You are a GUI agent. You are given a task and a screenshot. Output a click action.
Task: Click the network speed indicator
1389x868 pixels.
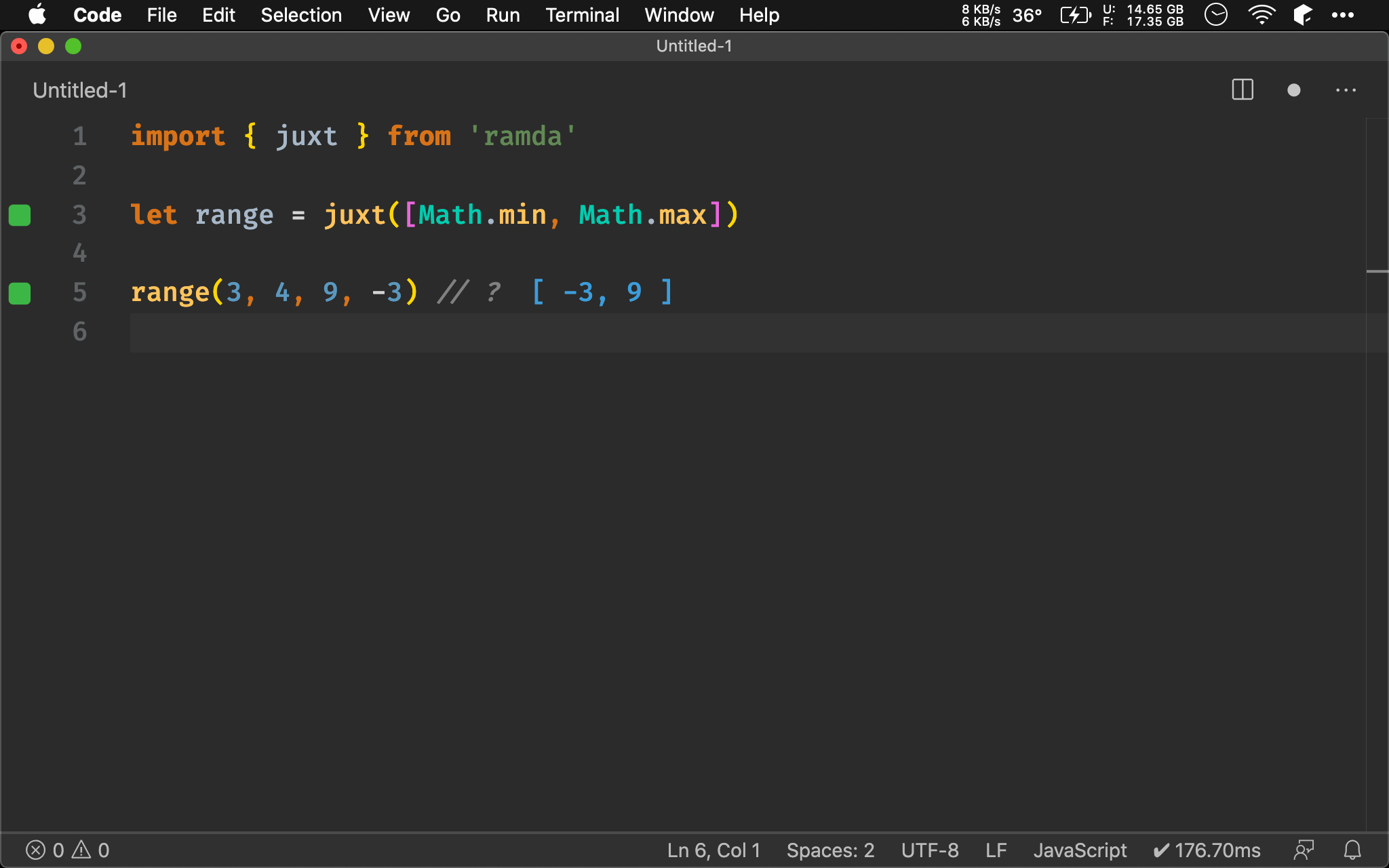981,15
